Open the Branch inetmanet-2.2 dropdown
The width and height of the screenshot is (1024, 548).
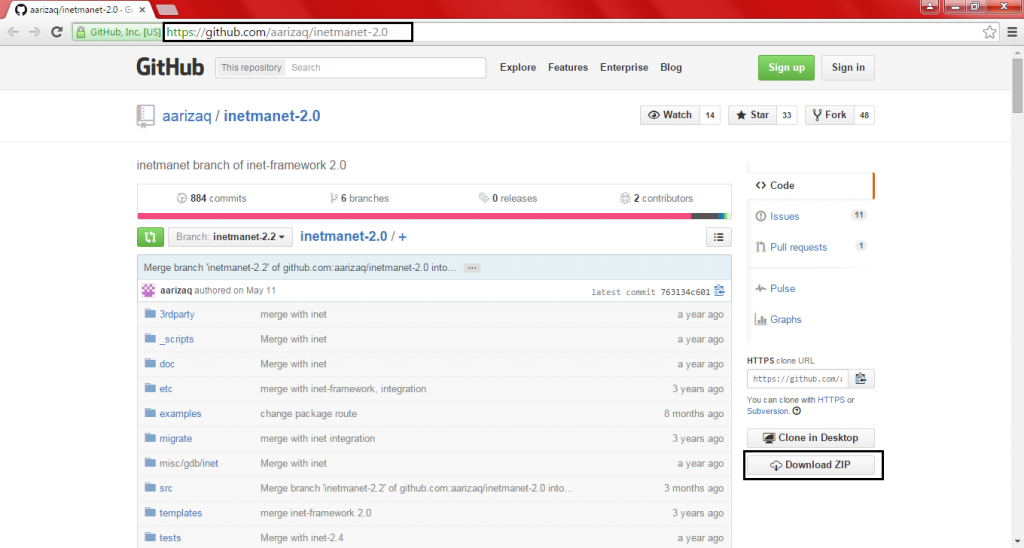(230, 237)
